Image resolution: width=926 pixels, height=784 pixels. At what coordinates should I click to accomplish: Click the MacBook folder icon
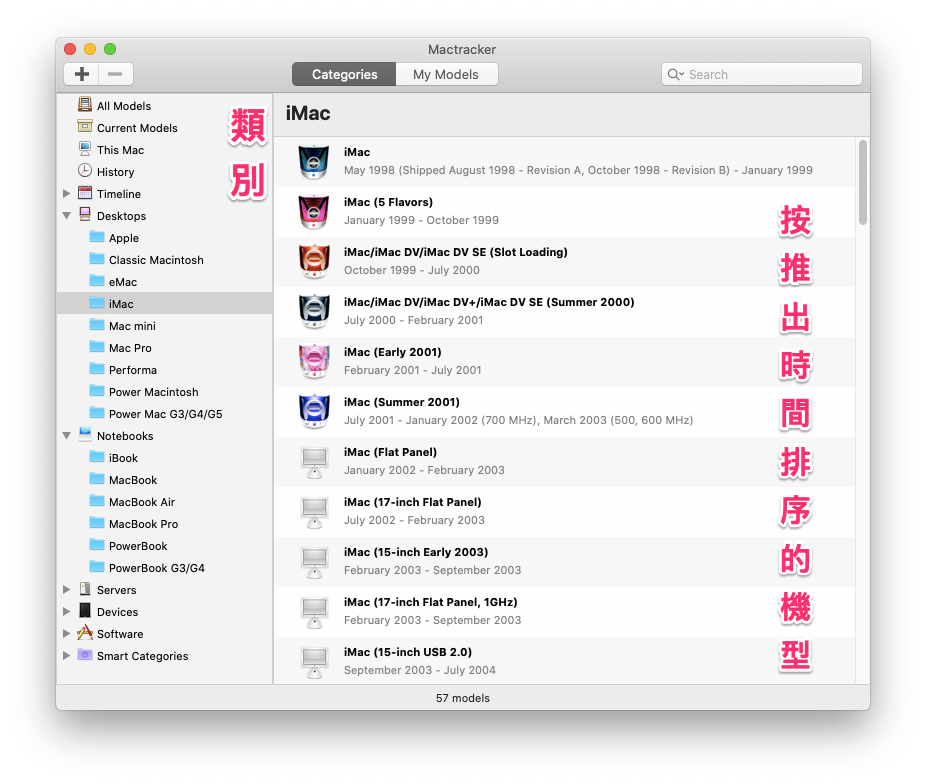(97, 479)
